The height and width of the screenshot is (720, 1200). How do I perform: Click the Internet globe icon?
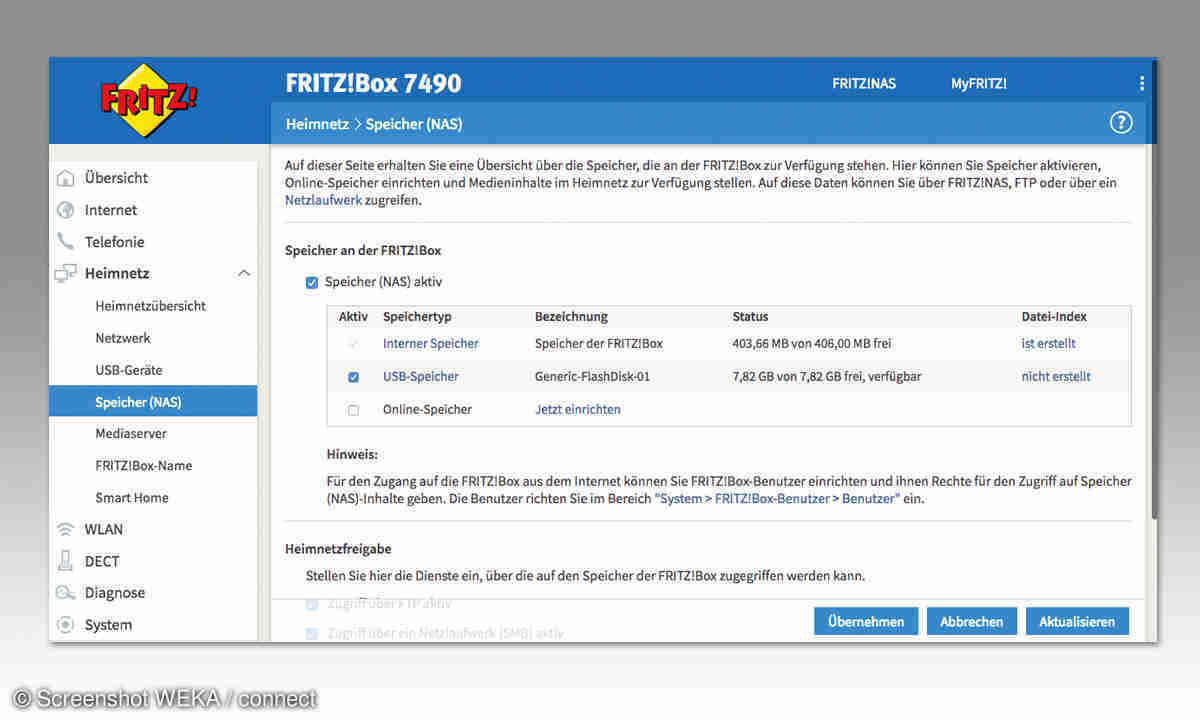(66, 210)
